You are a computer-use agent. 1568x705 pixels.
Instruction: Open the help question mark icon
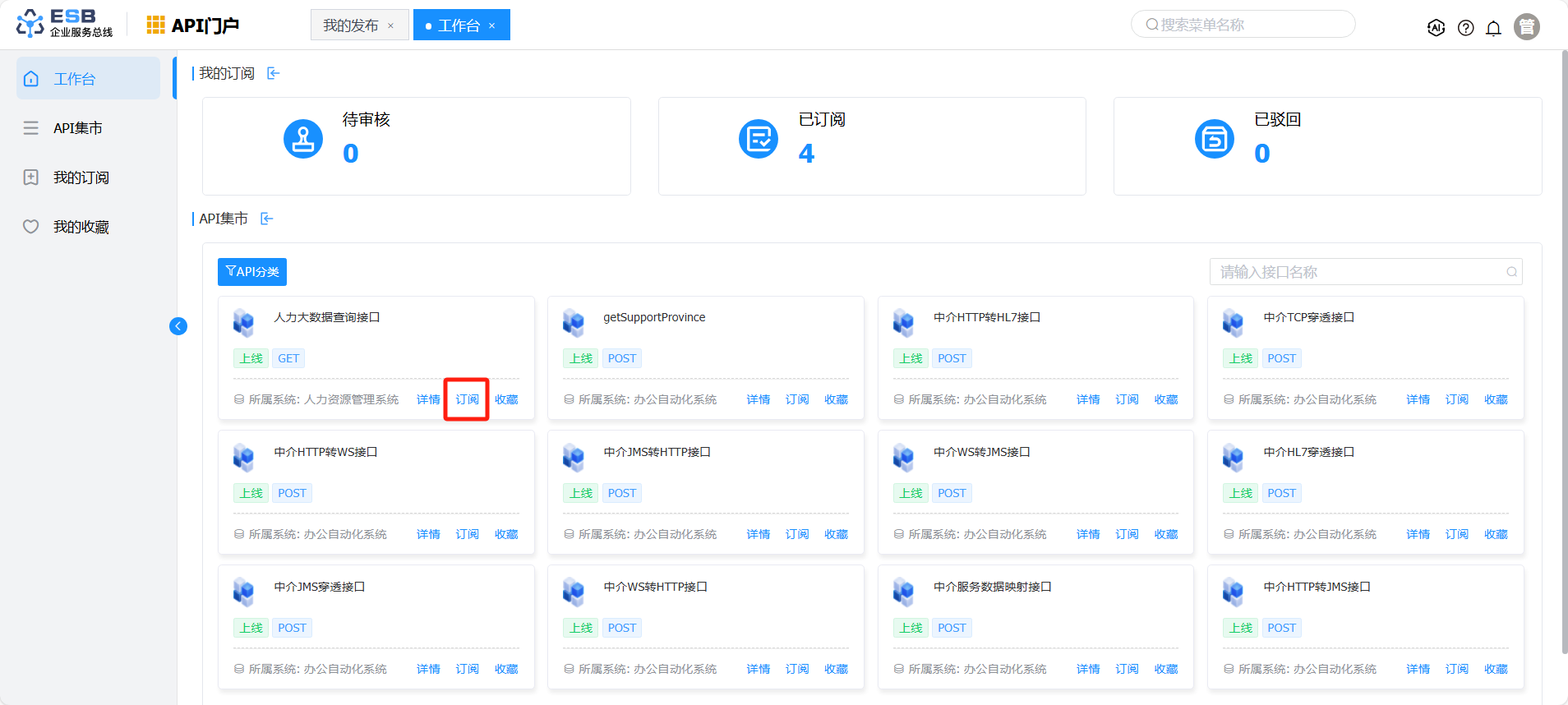[x=1465, y=28]
